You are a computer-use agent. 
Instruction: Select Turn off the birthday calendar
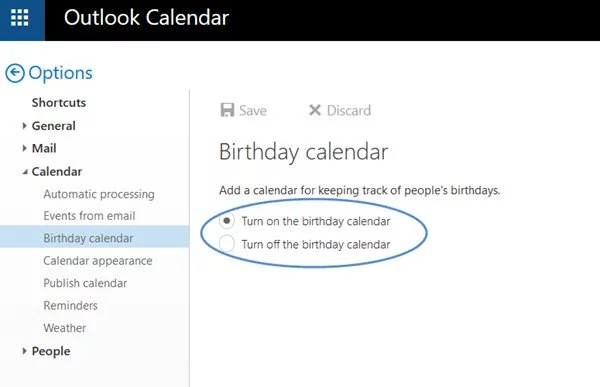227,244
